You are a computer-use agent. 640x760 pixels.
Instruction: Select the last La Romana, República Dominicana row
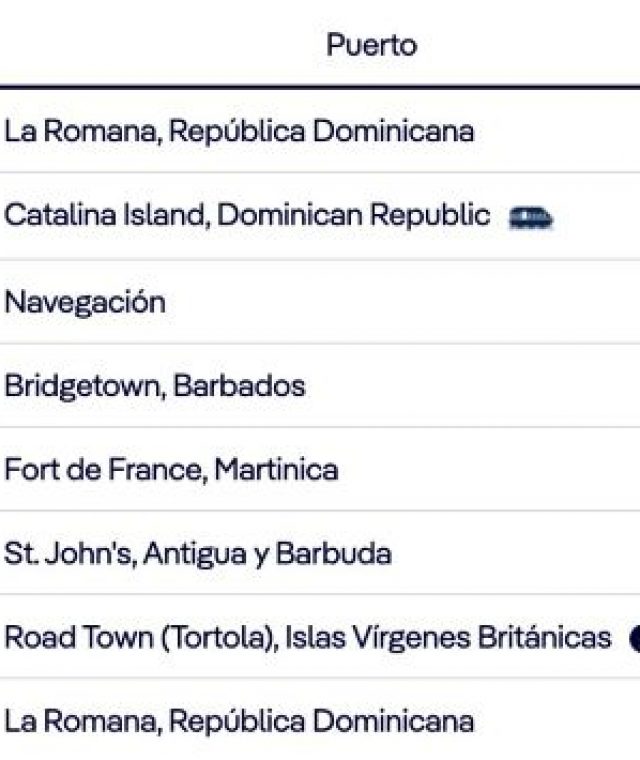(239, 721)
